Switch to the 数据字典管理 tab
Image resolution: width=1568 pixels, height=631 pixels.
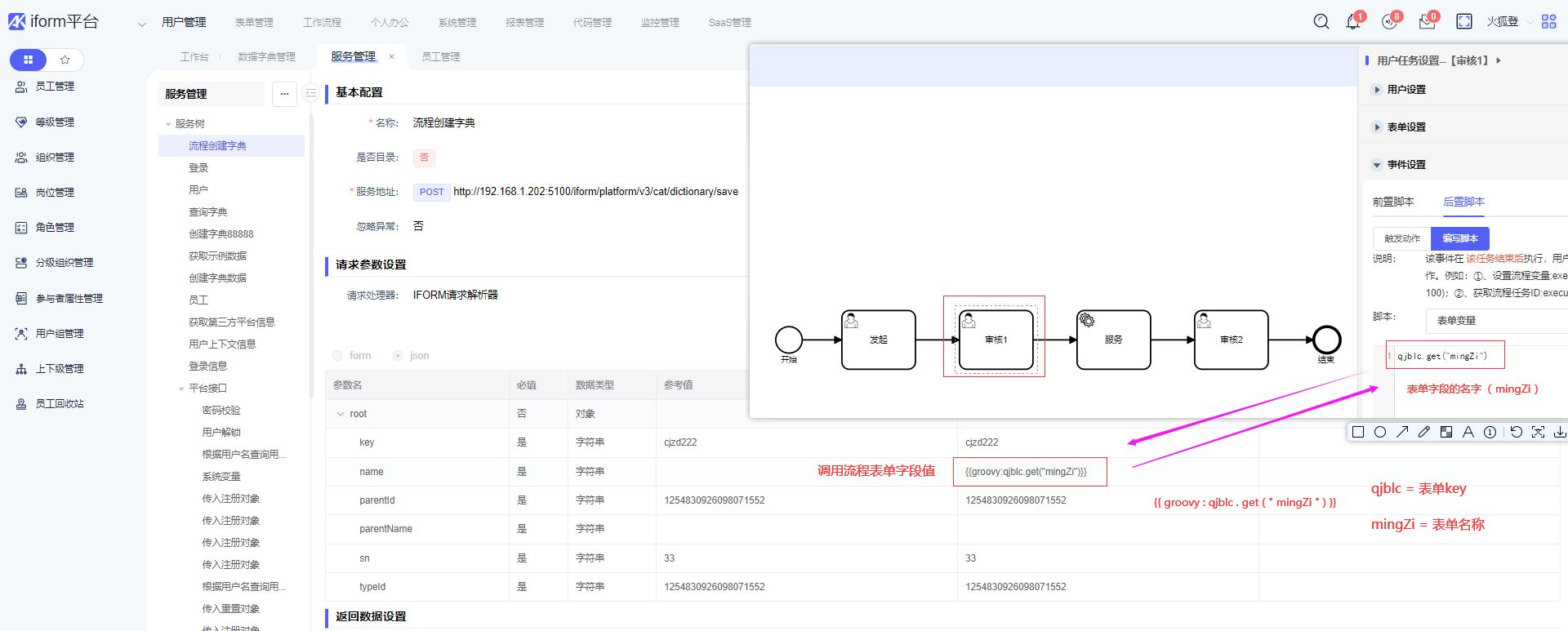266,57
